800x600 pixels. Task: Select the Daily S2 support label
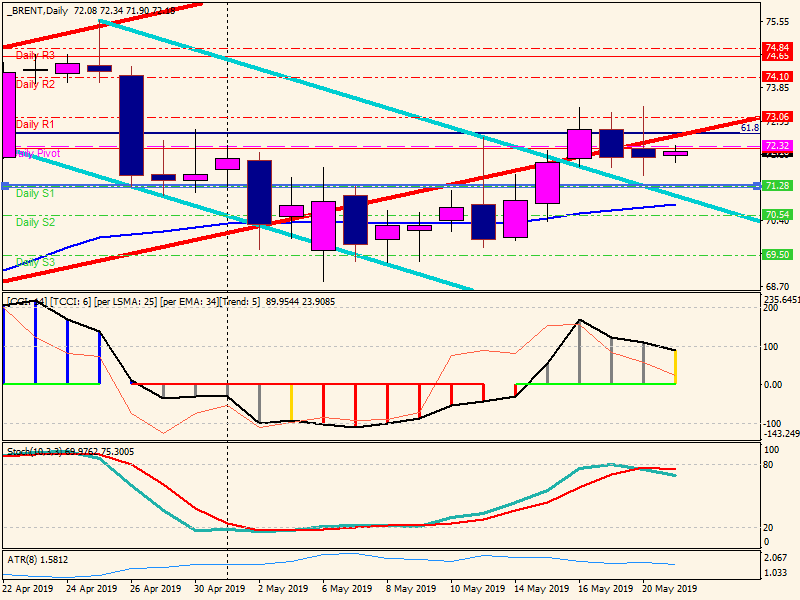[x=35, y=222]
